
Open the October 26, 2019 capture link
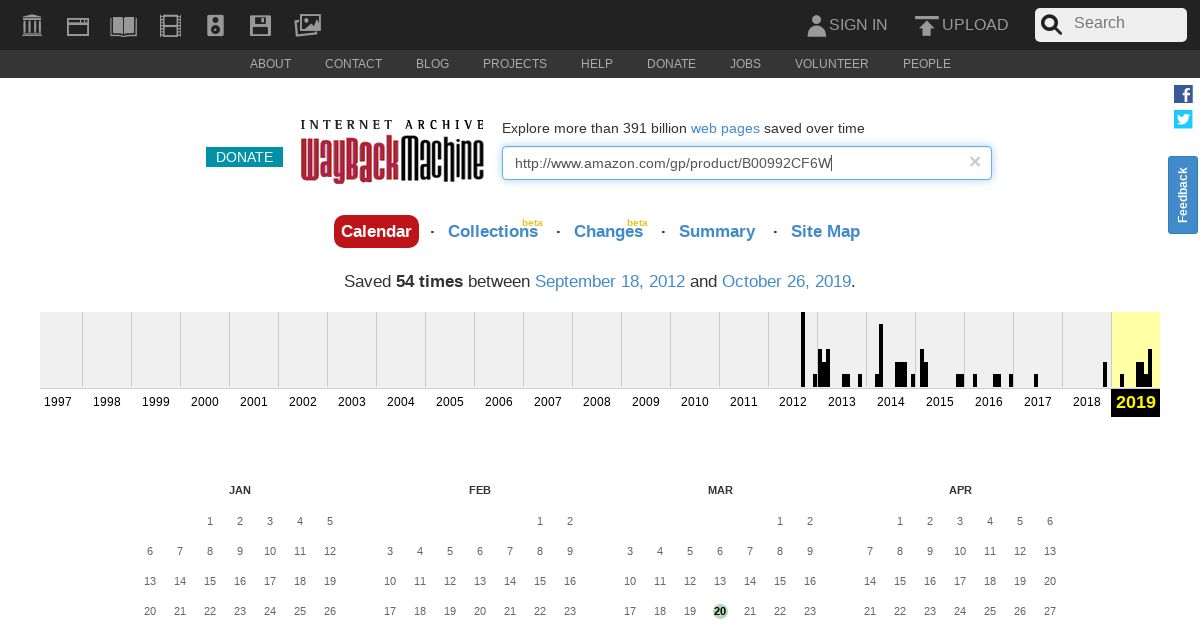coord(786,281)
